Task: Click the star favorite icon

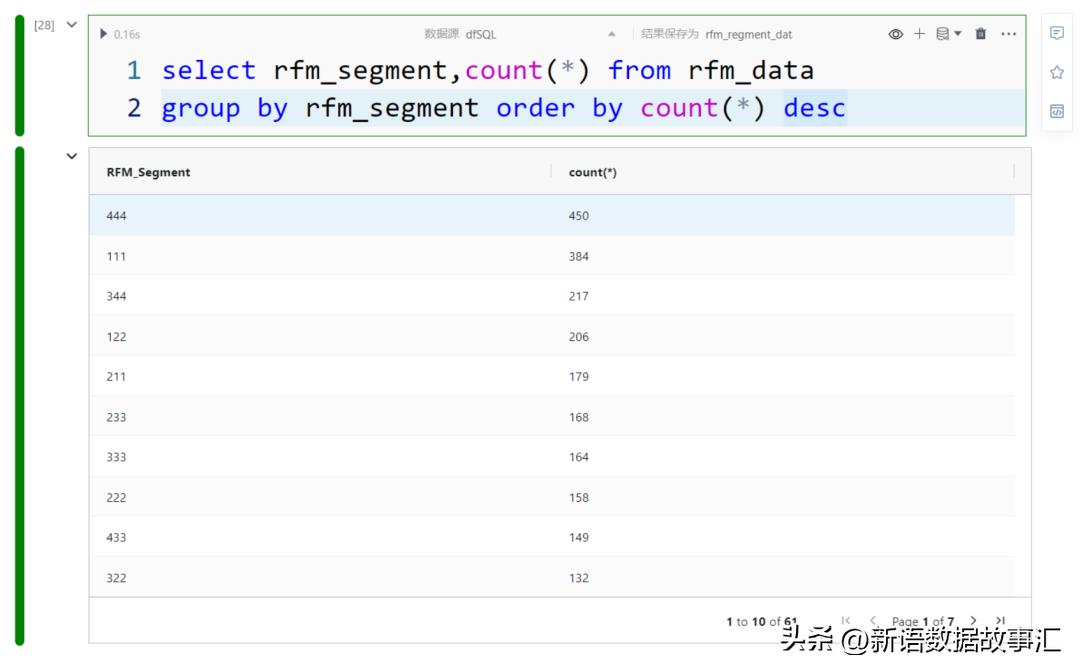Action: tap(1057, 72)
